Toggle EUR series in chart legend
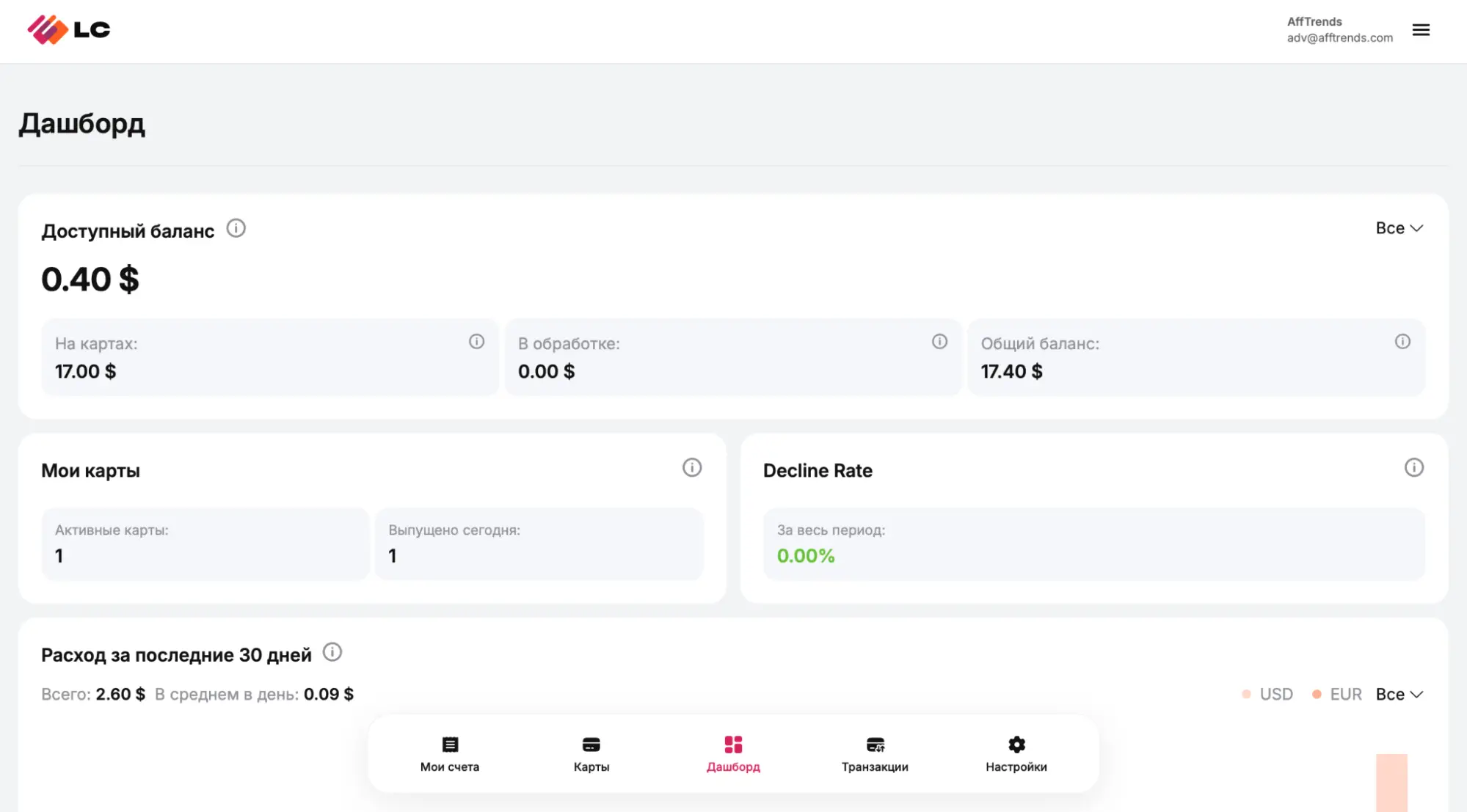 1337,694
